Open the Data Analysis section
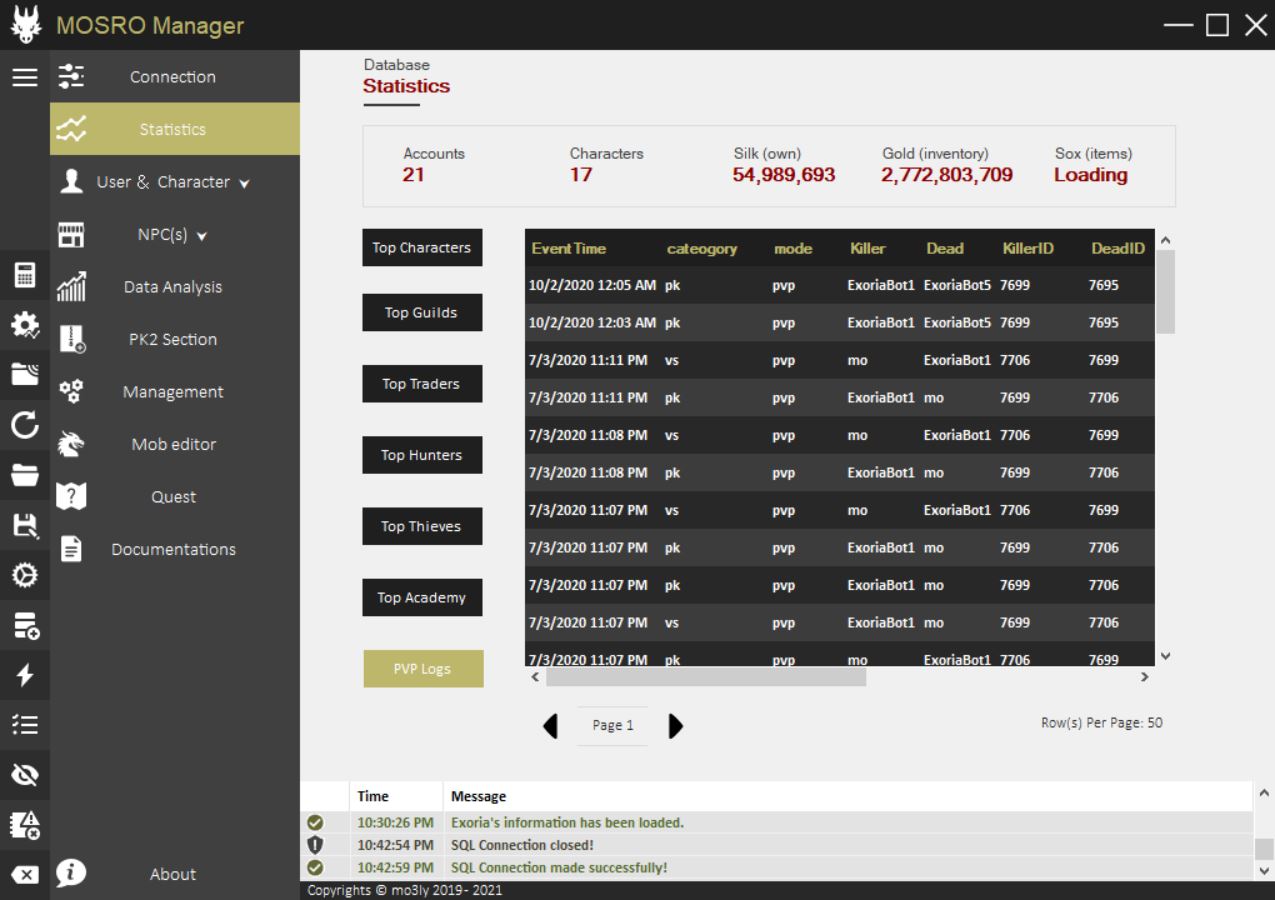 [174, 287]
